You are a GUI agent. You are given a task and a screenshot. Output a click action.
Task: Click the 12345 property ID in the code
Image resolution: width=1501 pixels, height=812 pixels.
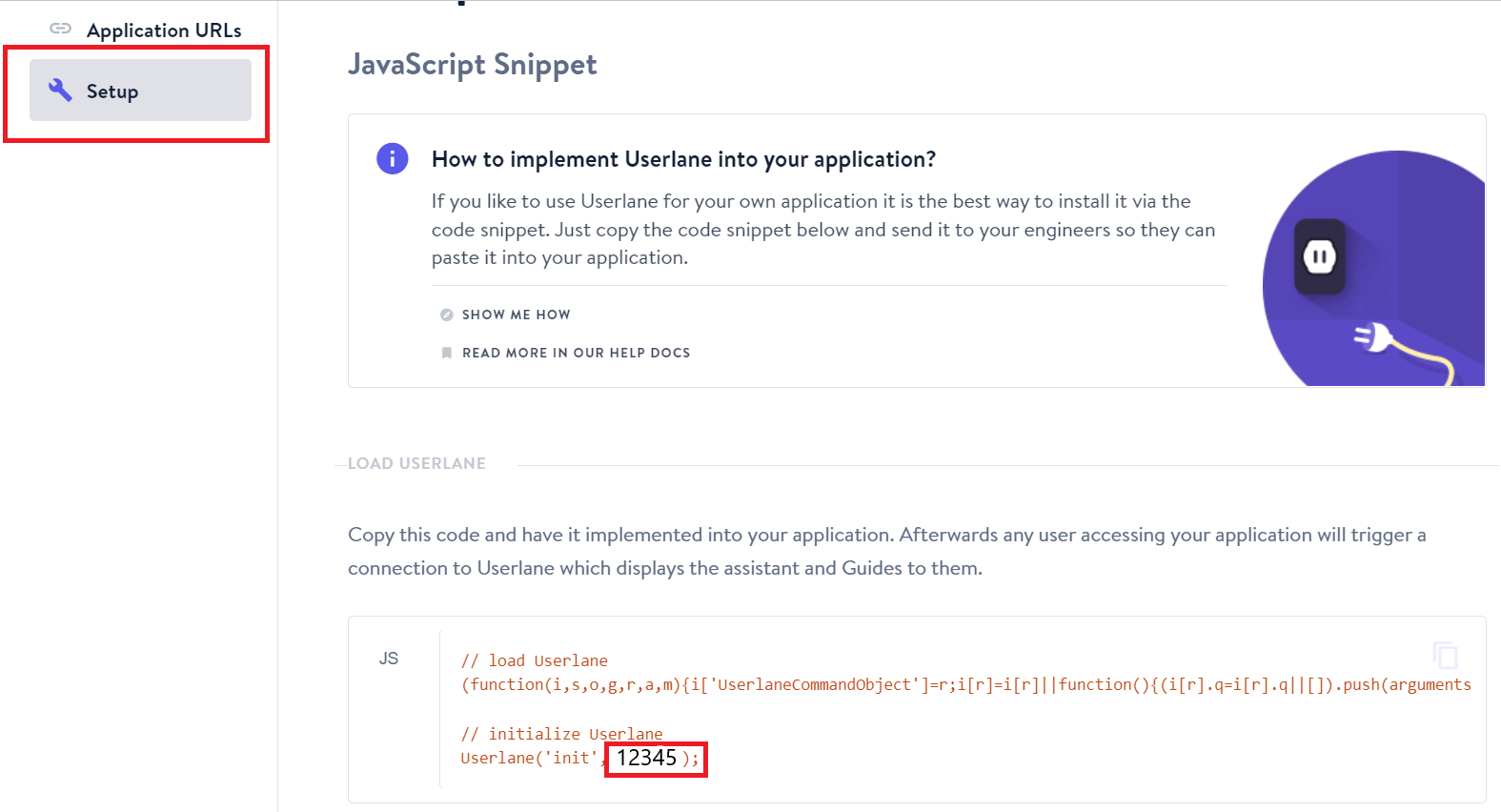(x=646, y=758)
